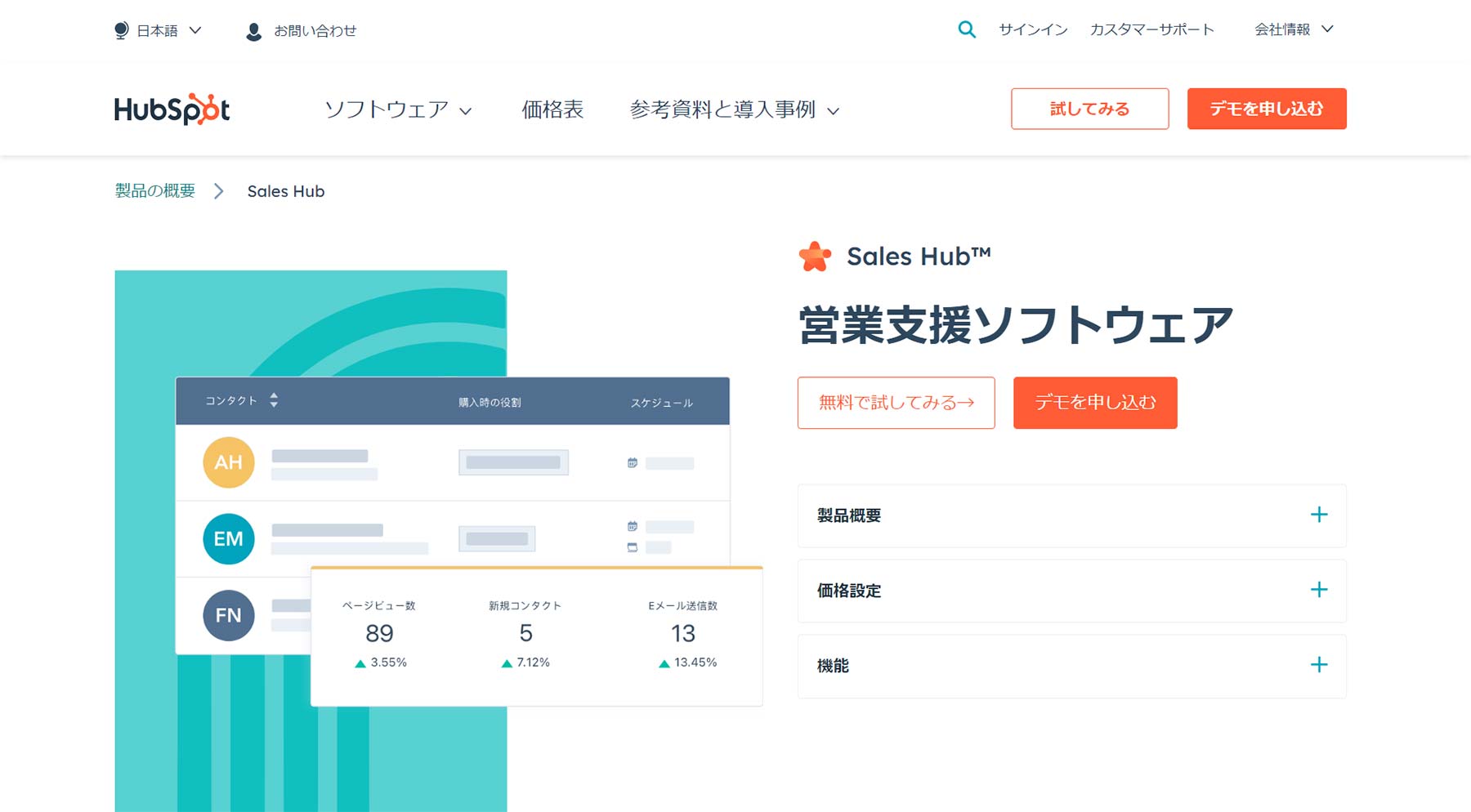Click the breadcrumb chevron separator

(x=218, y=191)
